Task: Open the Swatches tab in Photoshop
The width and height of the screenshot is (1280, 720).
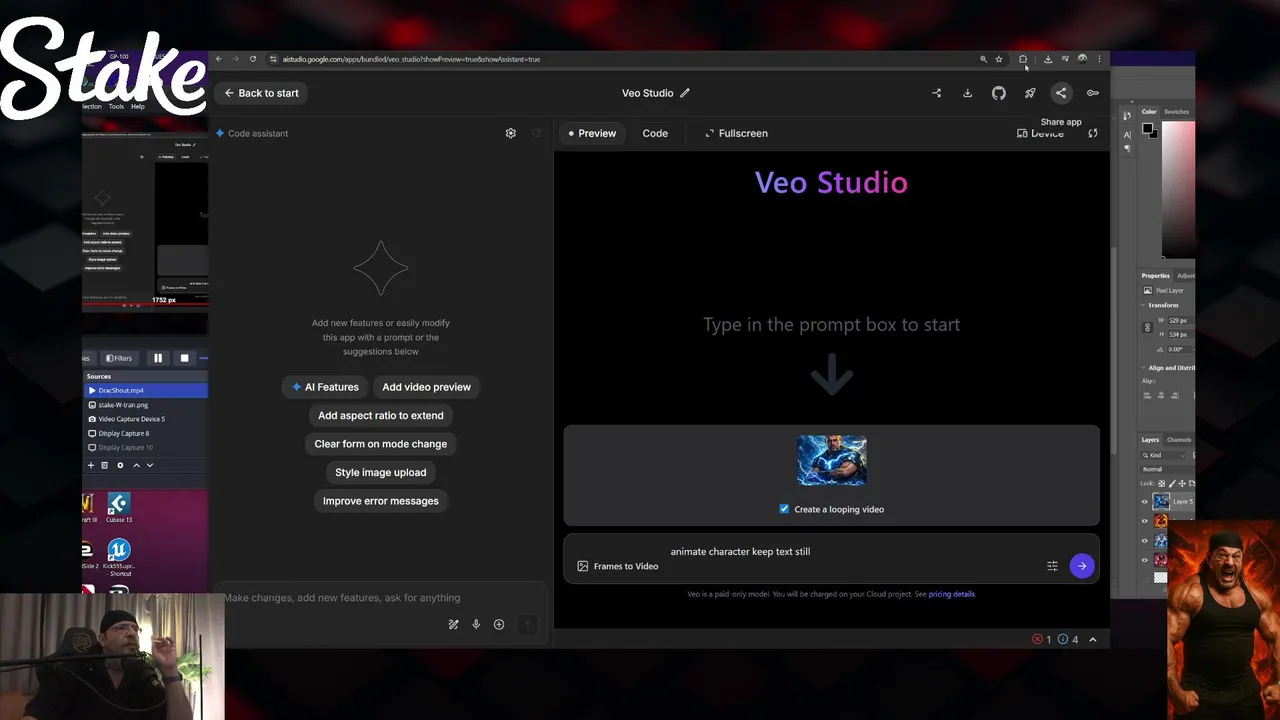Action: click(x=1177, y=112)
